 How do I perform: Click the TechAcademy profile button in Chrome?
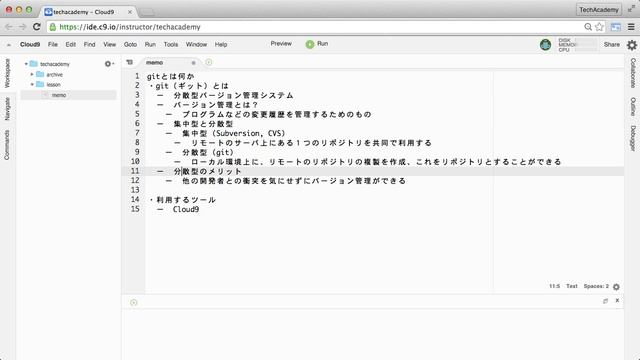[598, 9]
